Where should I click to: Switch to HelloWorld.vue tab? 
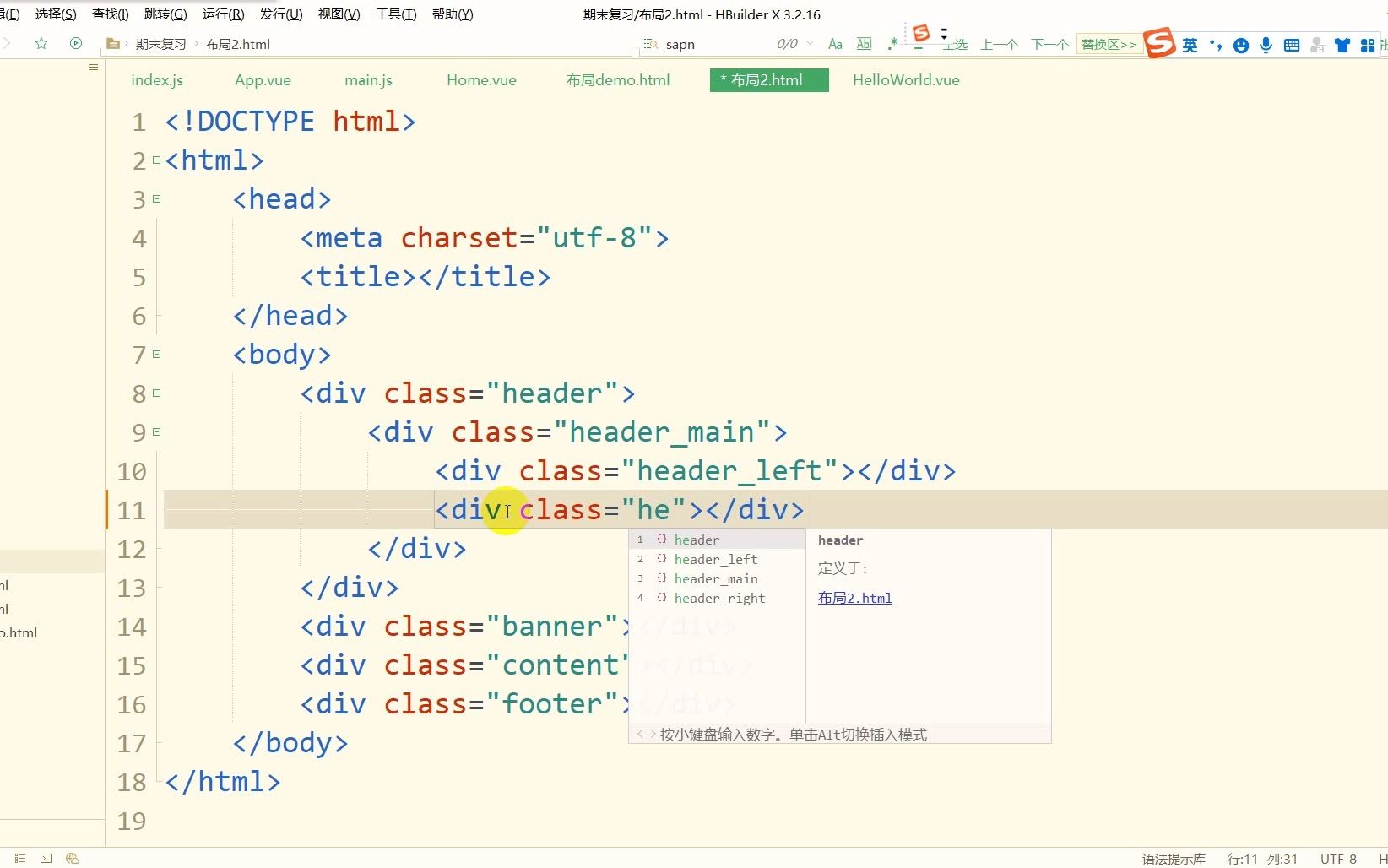[906, 80]
